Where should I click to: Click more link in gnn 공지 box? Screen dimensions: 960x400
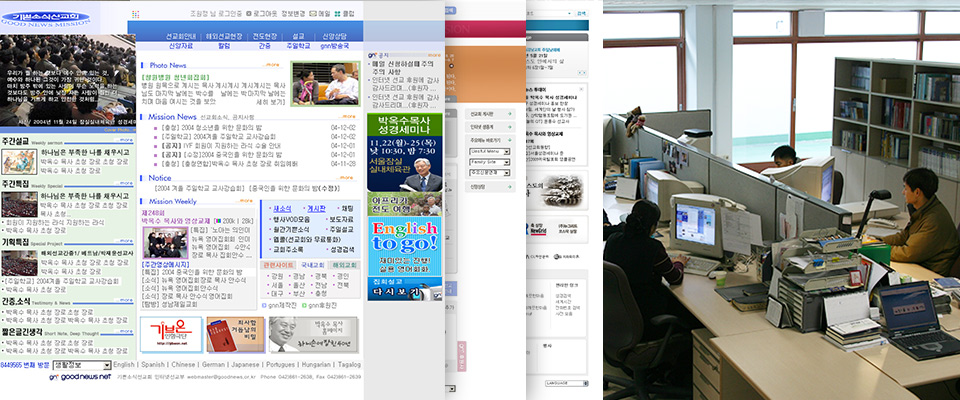coord(434,55)
